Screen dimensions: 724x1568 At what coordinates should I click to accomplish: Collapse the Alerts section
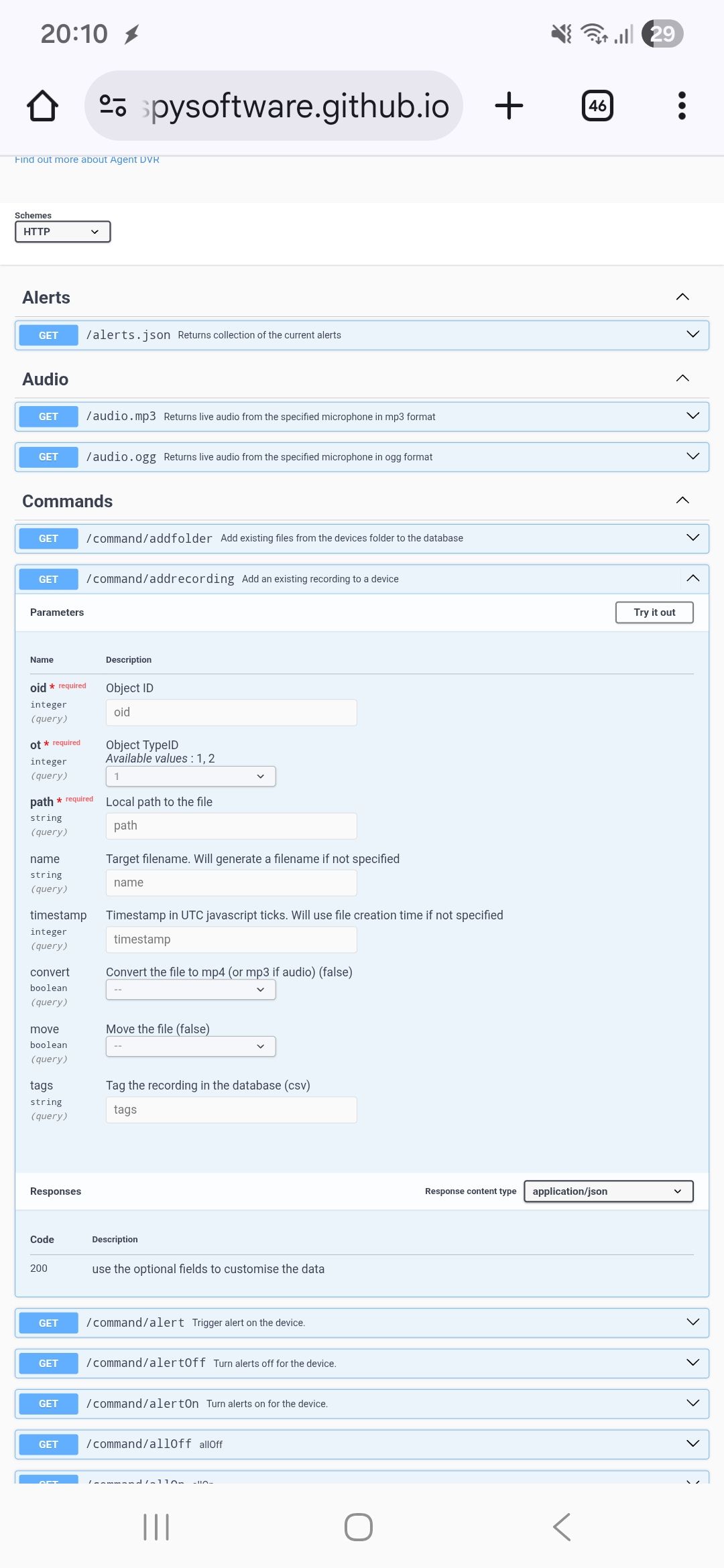click(682, 297)
